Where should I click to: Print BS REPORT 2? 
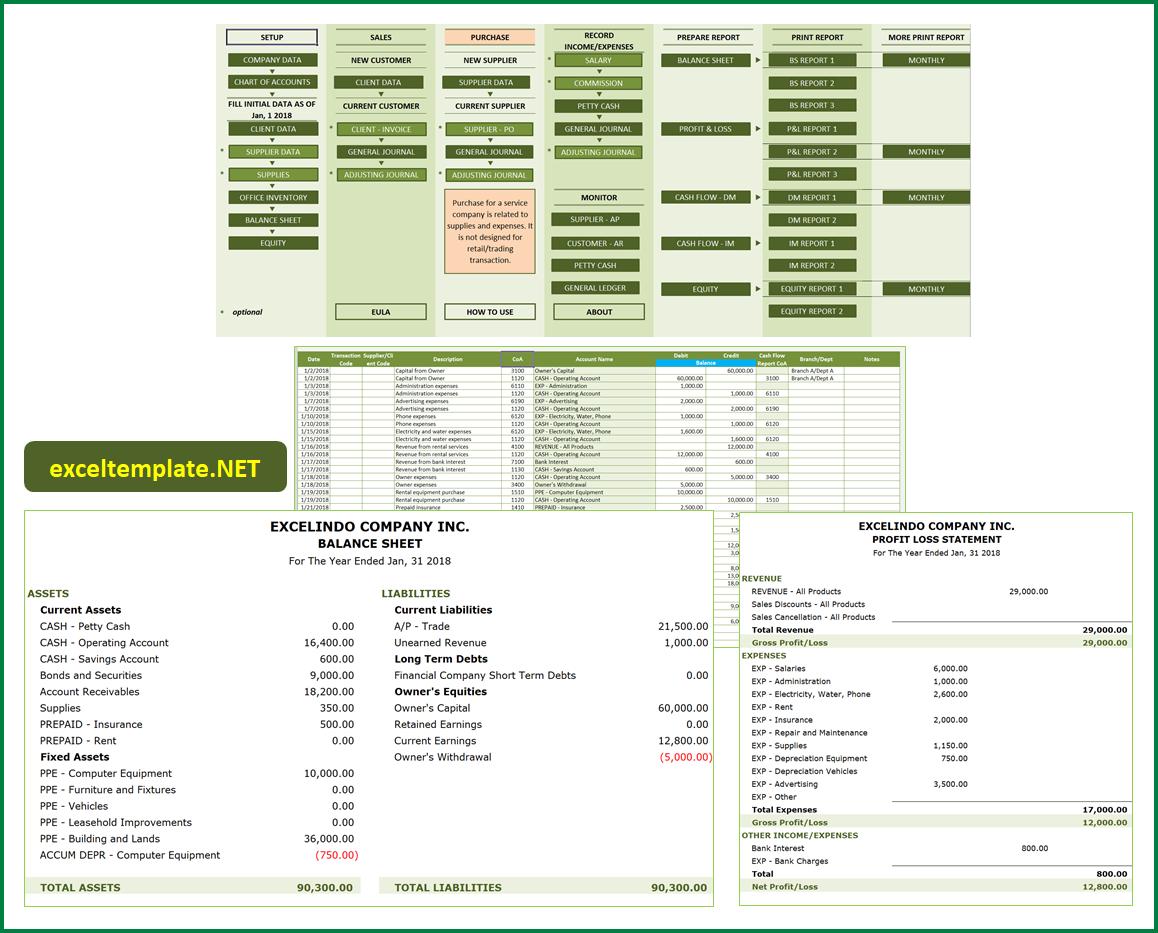[812, 83]
